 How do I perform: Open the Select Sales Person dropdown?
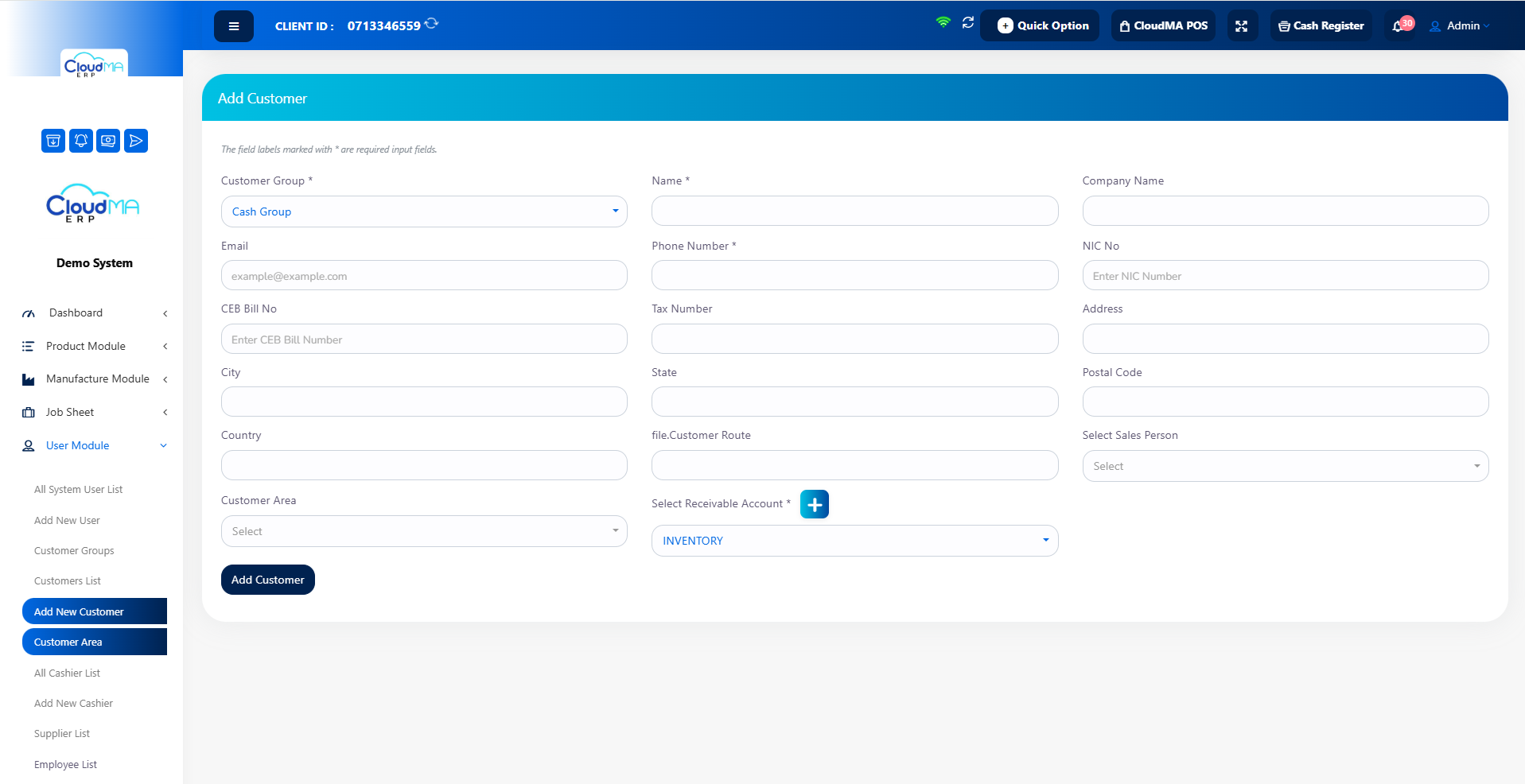pos(1286,466)
